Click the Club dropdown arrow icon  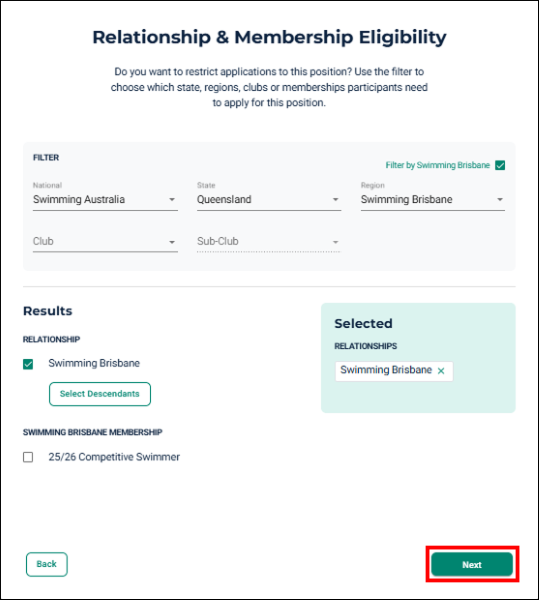172,242
